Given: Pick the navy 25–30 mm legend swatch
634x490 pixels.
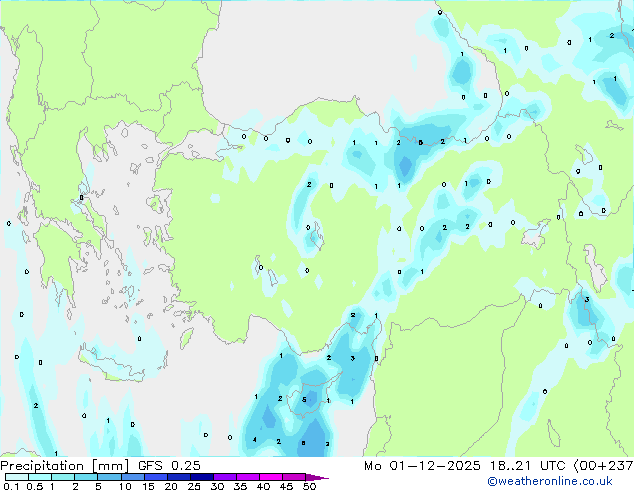Looking at the screenshot, I should point(201,477).
